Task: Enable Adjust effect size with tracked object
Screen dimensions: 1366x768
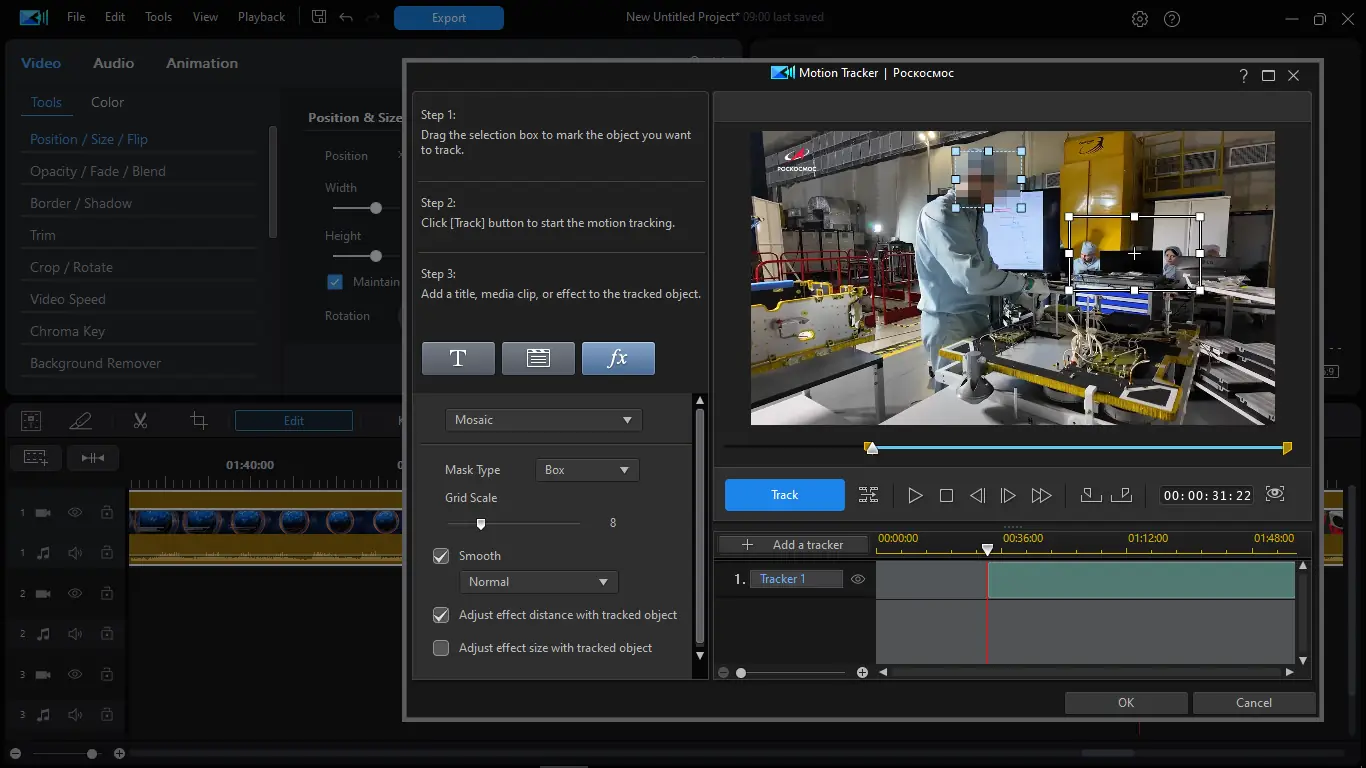Action: (441, 648)
